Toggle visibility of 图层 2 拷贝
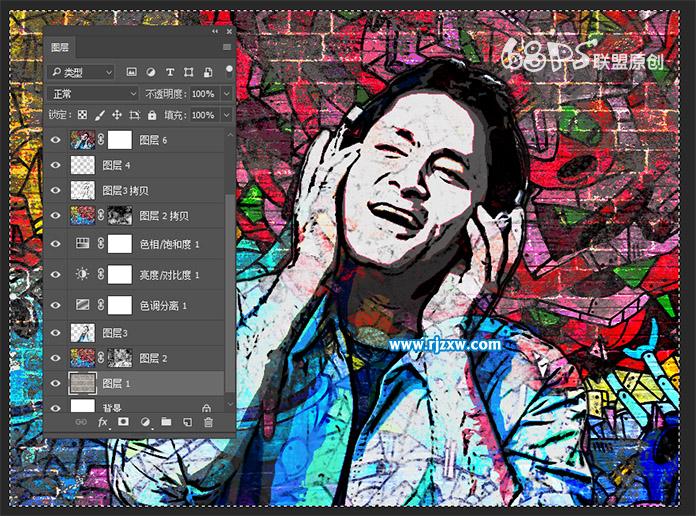This screenshot has width=696, height=516. point(55,215)
